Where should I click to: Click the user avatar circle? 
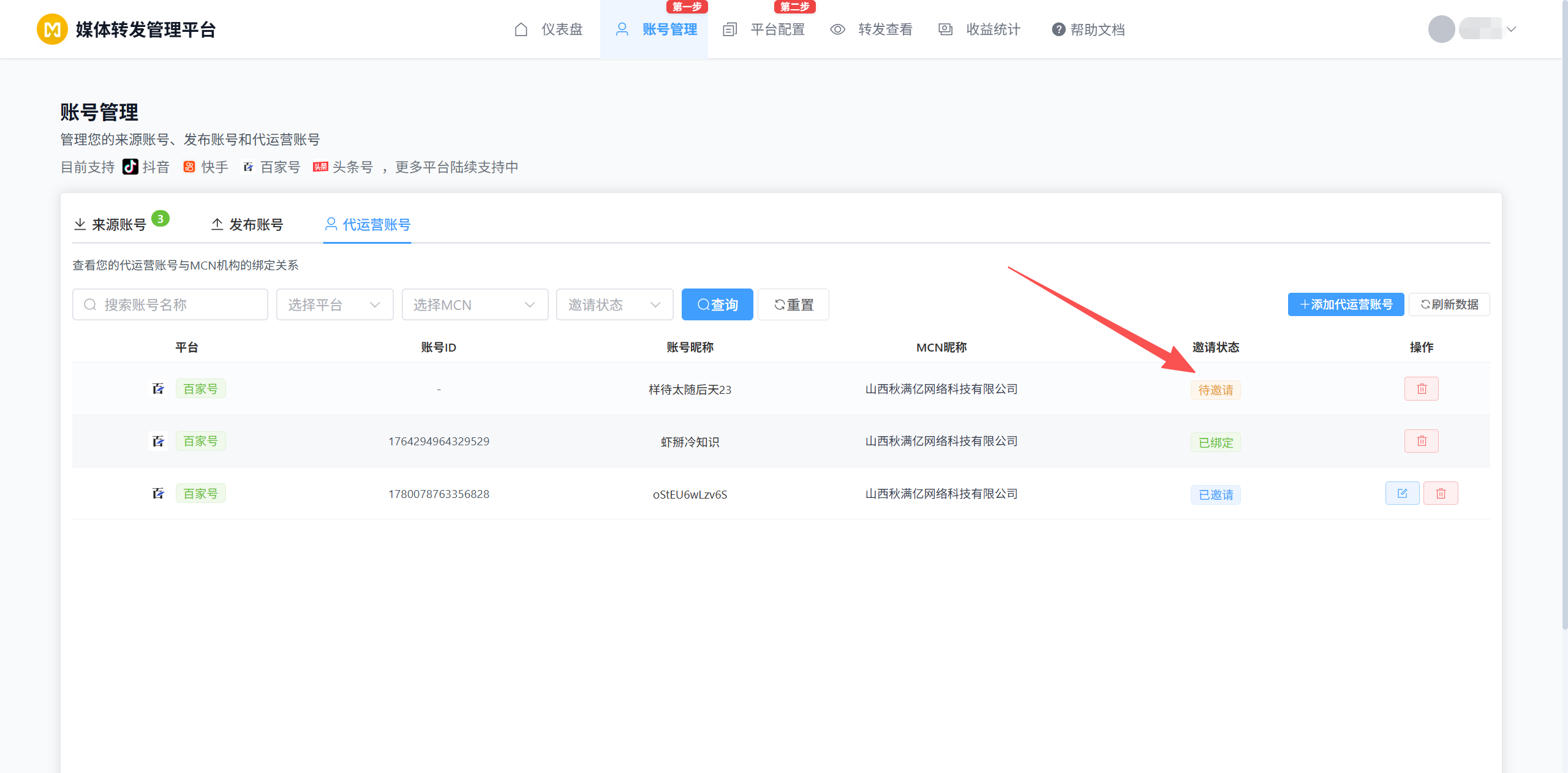tap(1441, 29)
